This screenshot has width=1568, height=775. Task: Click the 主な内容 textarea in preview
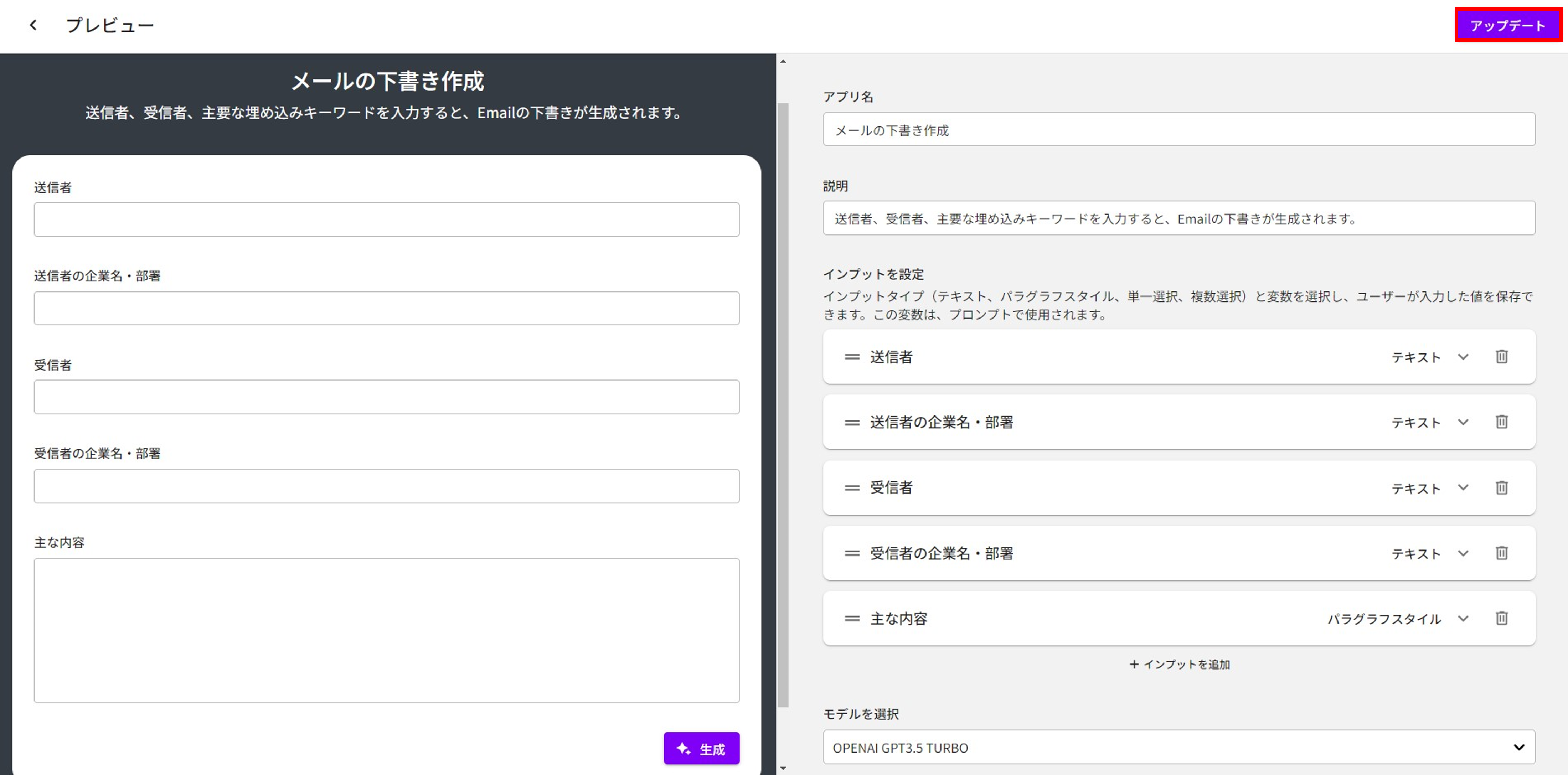pos(387,630)
